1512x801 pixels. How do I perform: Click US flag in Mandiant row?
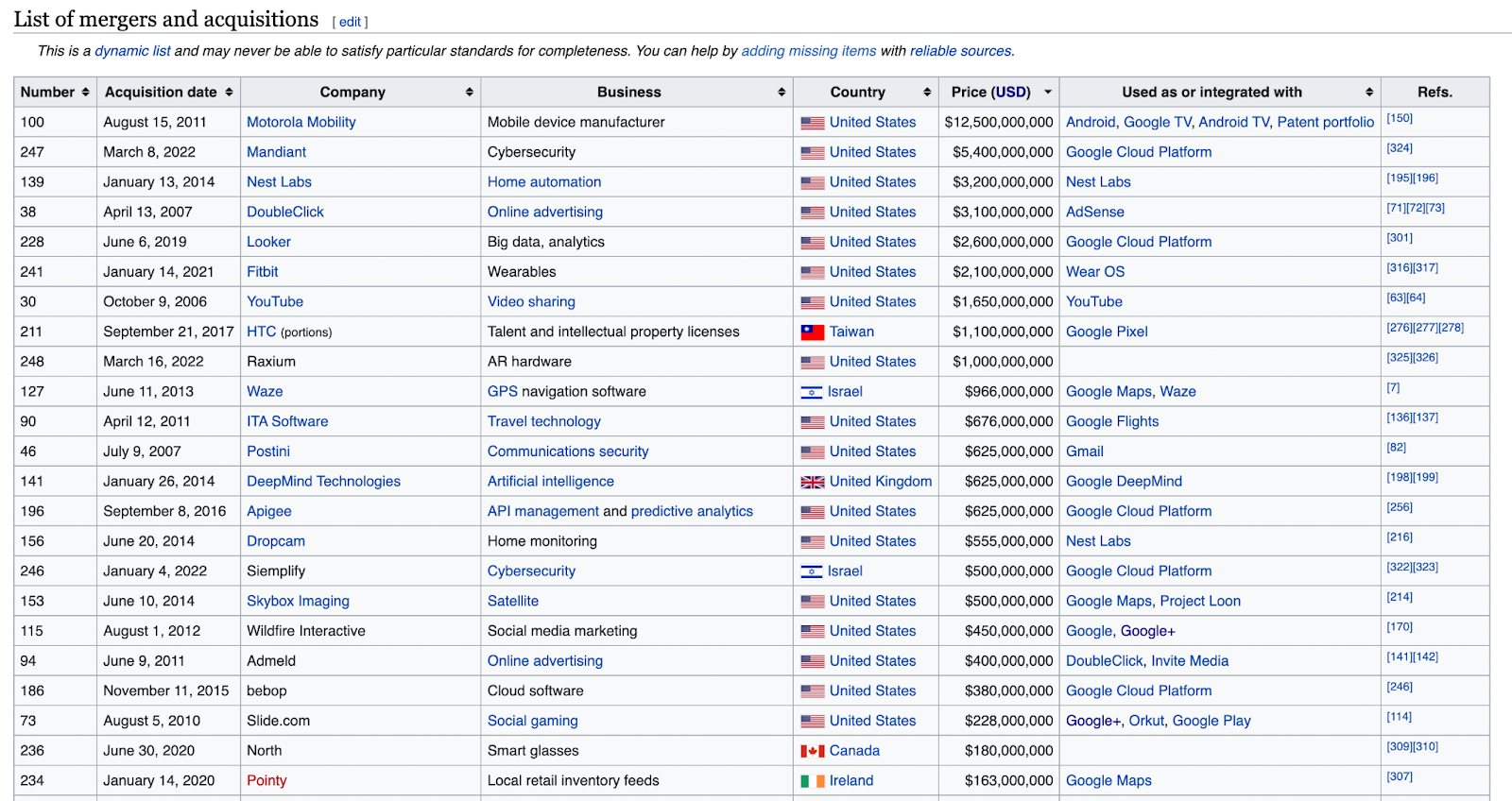click(813, 153)
